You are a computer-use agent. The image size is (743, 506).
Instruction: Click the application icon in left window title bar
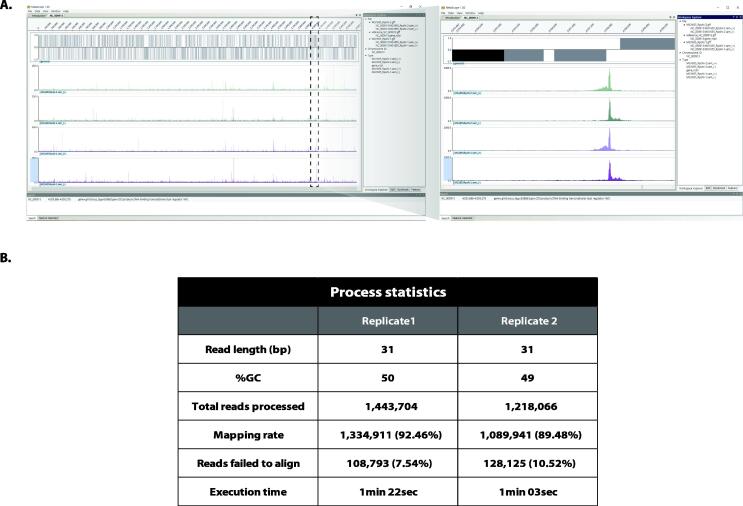pyautogui.click(x=29, y=7)
